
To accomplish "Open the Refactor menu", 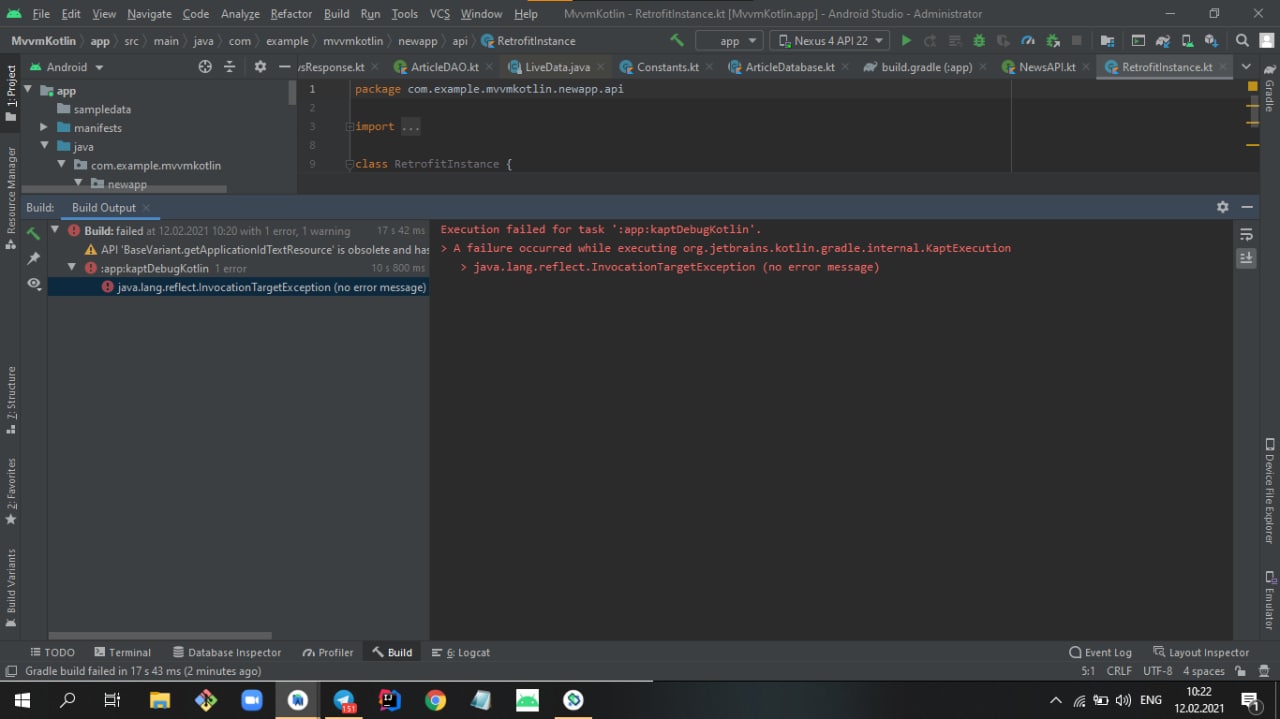I will [291, 14].
